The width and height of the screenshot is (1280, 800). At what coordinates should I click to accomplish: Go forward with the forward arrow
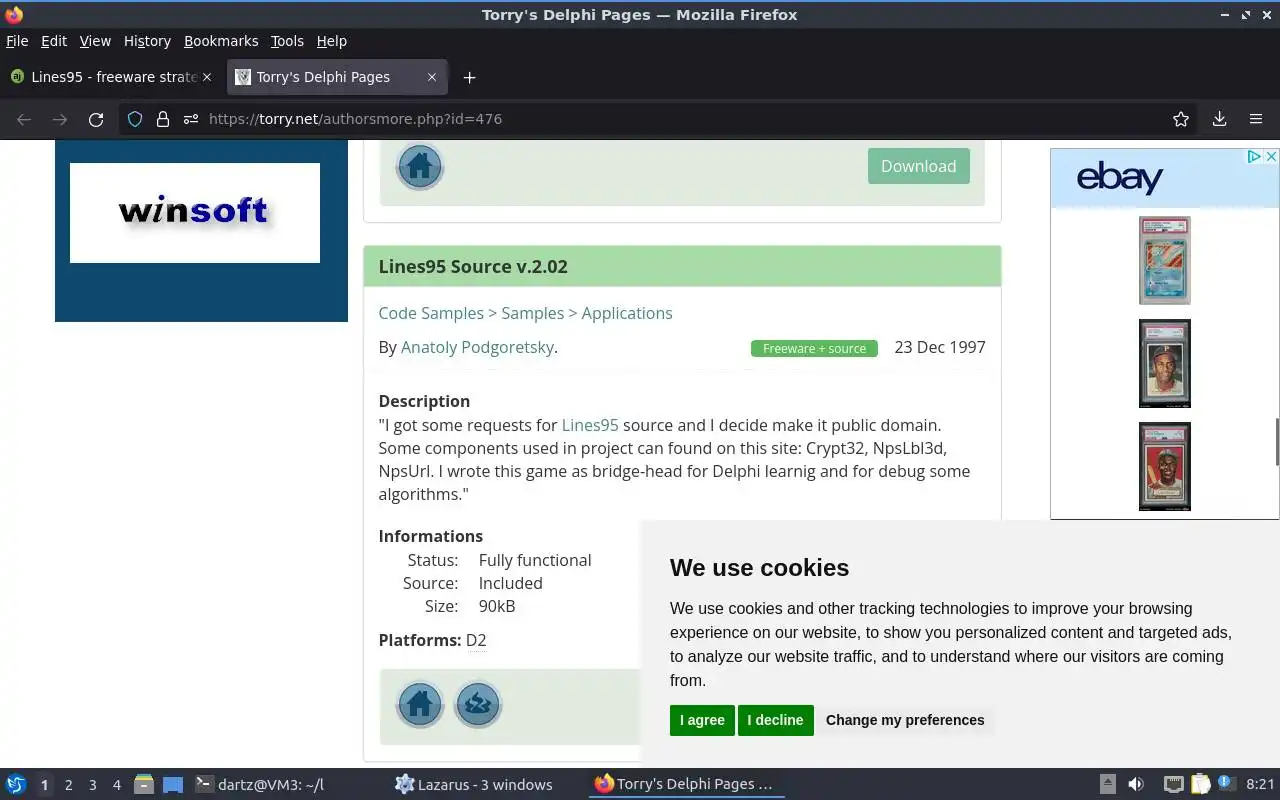click(x=60, y=119)
